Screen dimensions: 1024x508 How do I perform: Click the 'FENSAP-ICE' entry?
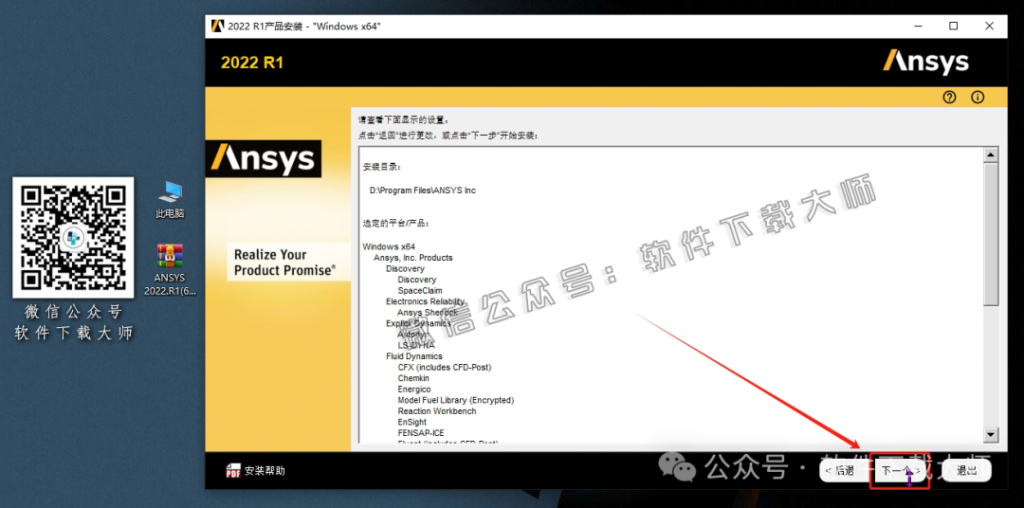[421, 433]
